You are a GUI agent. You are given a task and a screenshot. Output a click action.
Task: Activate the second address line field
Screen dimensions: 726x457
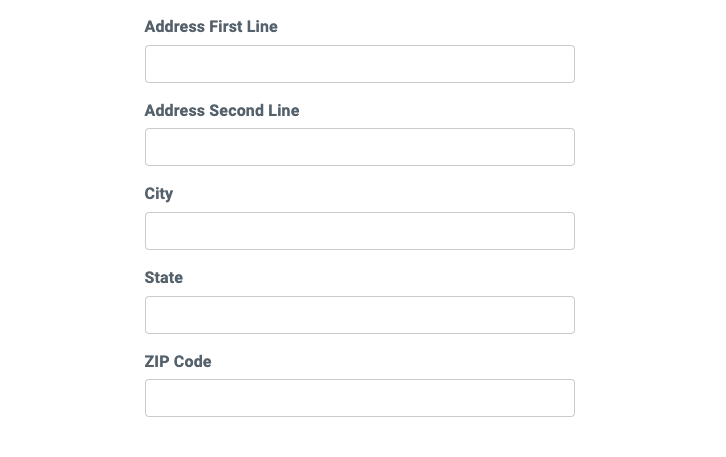tap(359, 147)
